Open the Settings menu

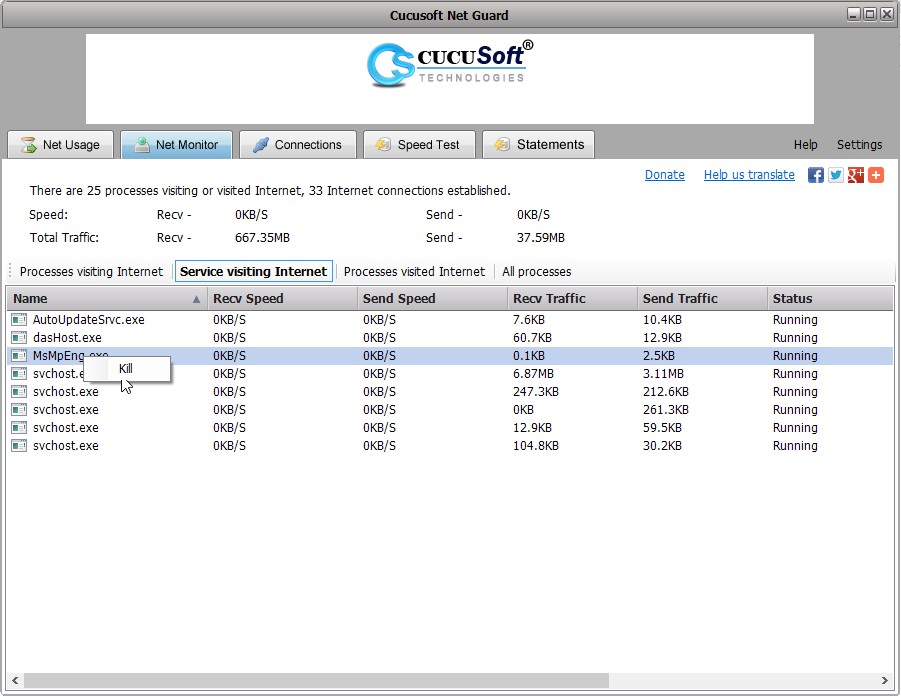(859, 144)
